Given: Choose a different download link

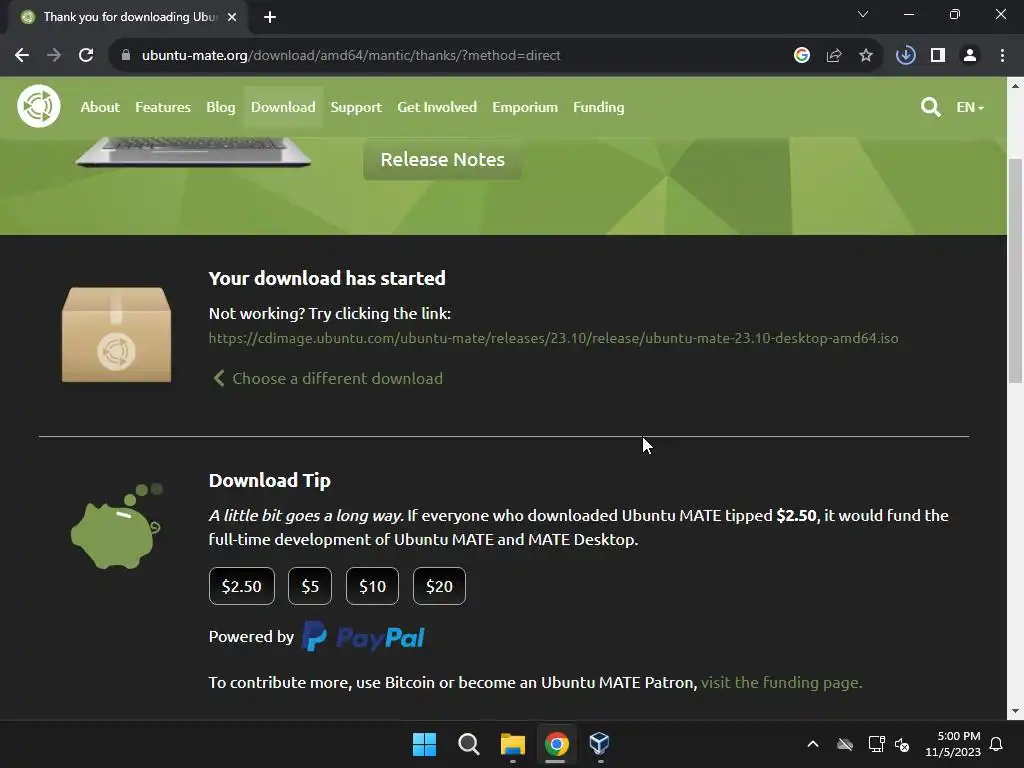Looking at the screenshot, I should (x=328, y=378).
